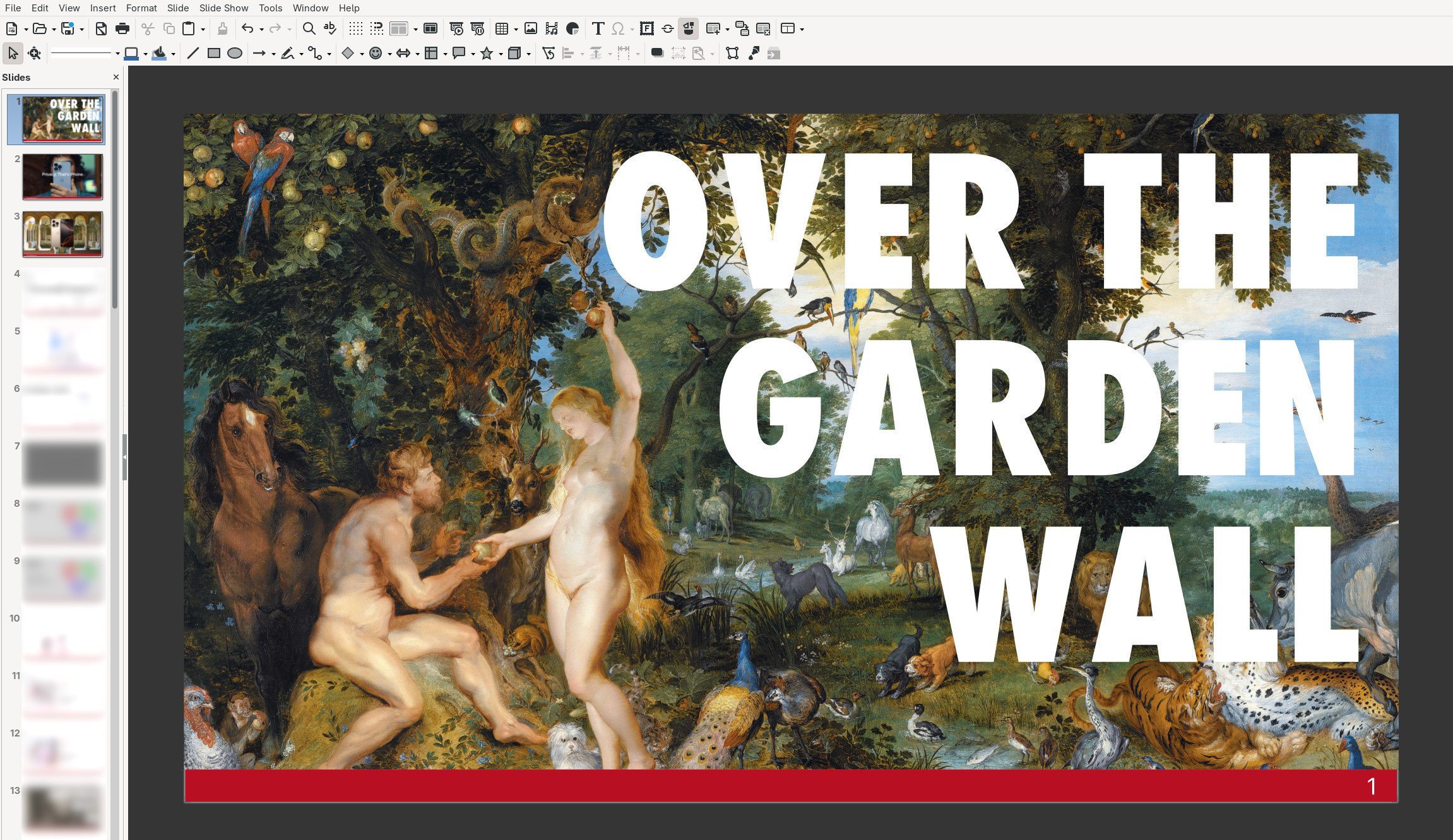Viewport: 1453px width, 840px height.
Task: Open the Insert menu
Action: [x=103, y=8]
